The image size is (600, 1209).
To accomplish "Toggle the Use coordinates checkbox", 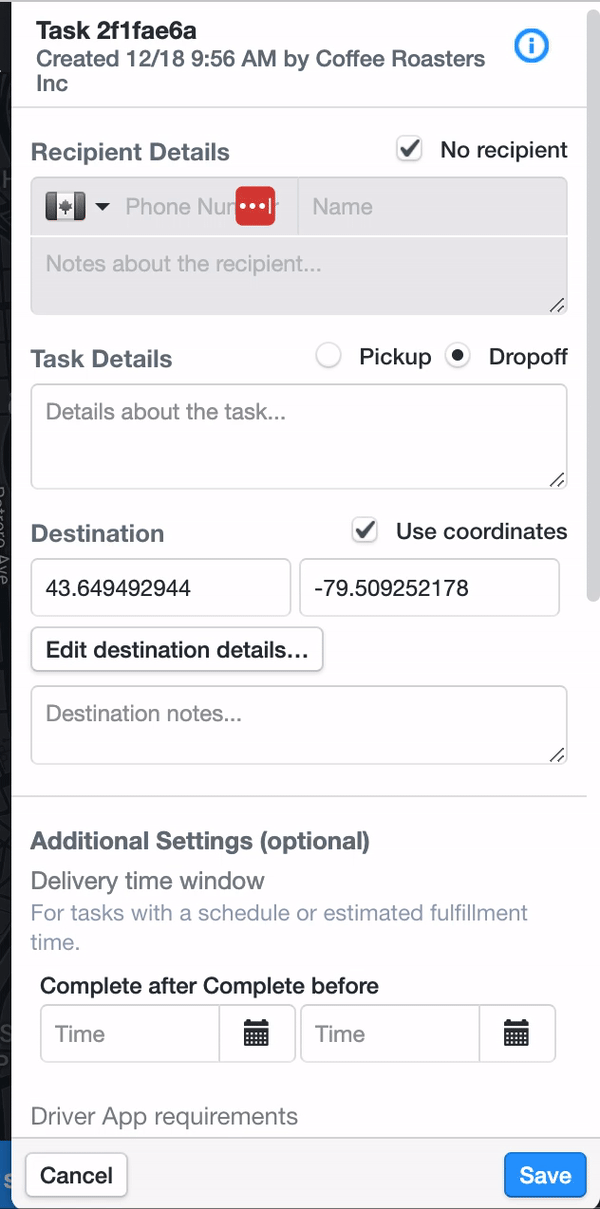I will tap(365, 531).
